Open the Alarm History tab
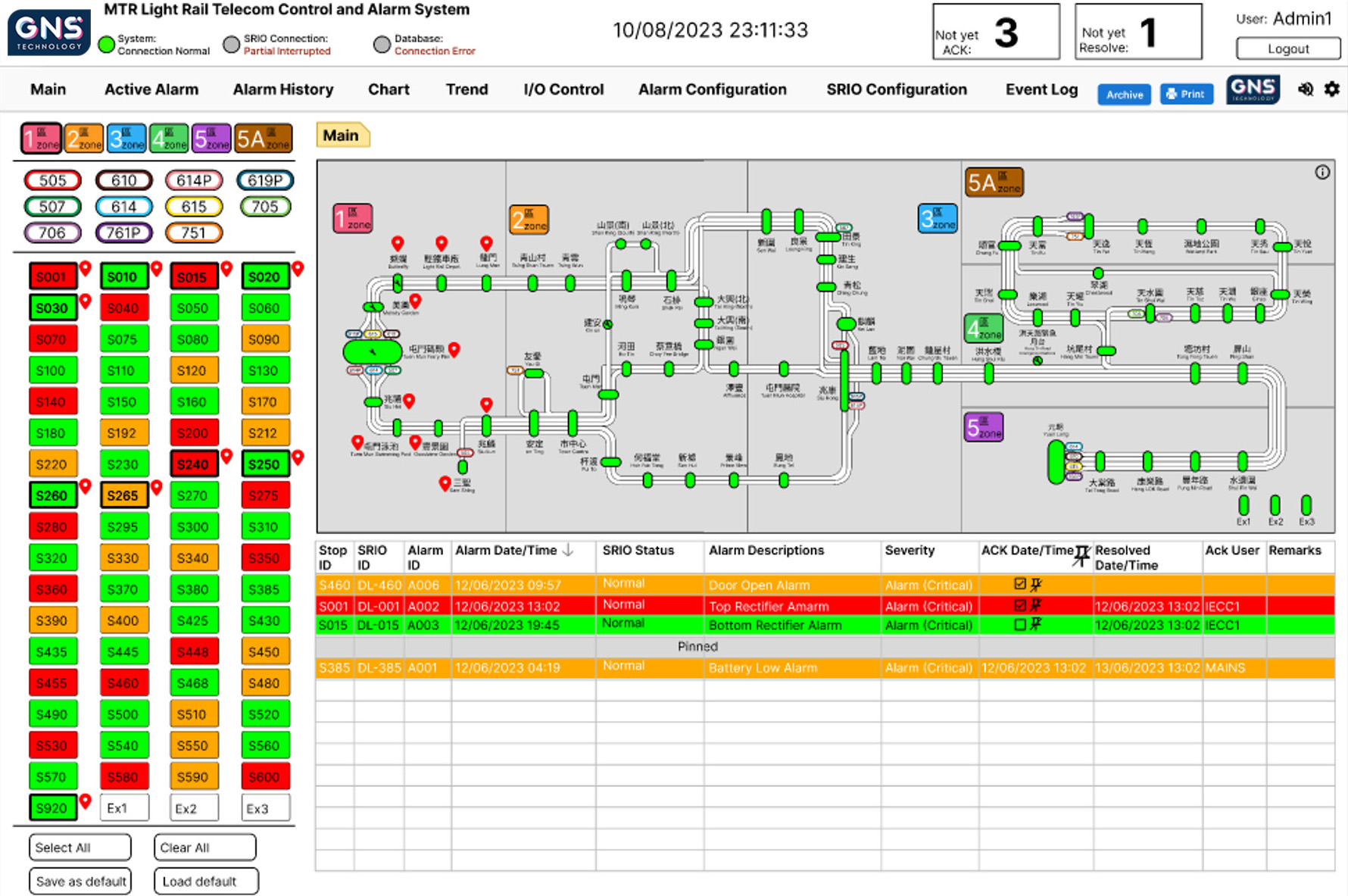Image resolution: width=1348 pixels, height=896 pixels. [x=282, y=89]
